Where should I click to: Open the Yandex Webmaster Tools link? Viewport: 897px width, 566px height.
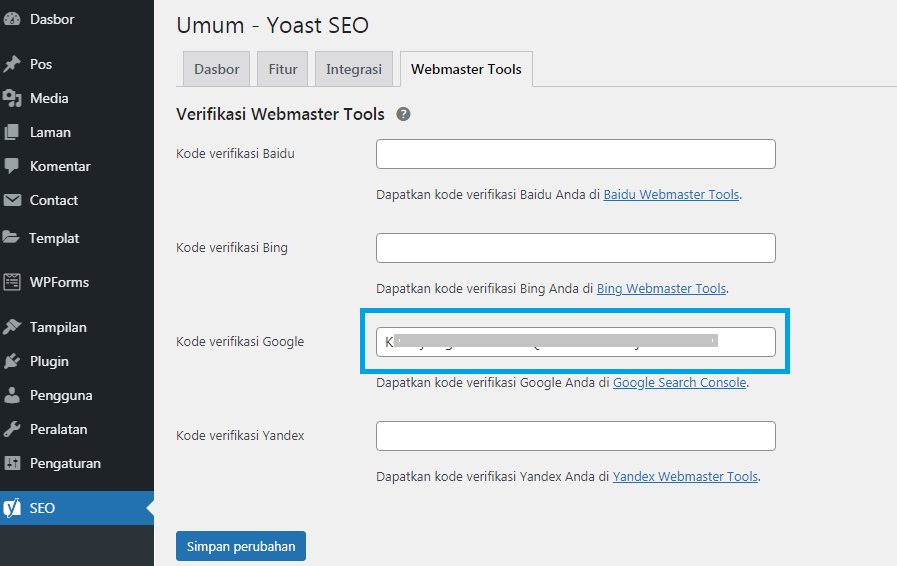[685, 476]
